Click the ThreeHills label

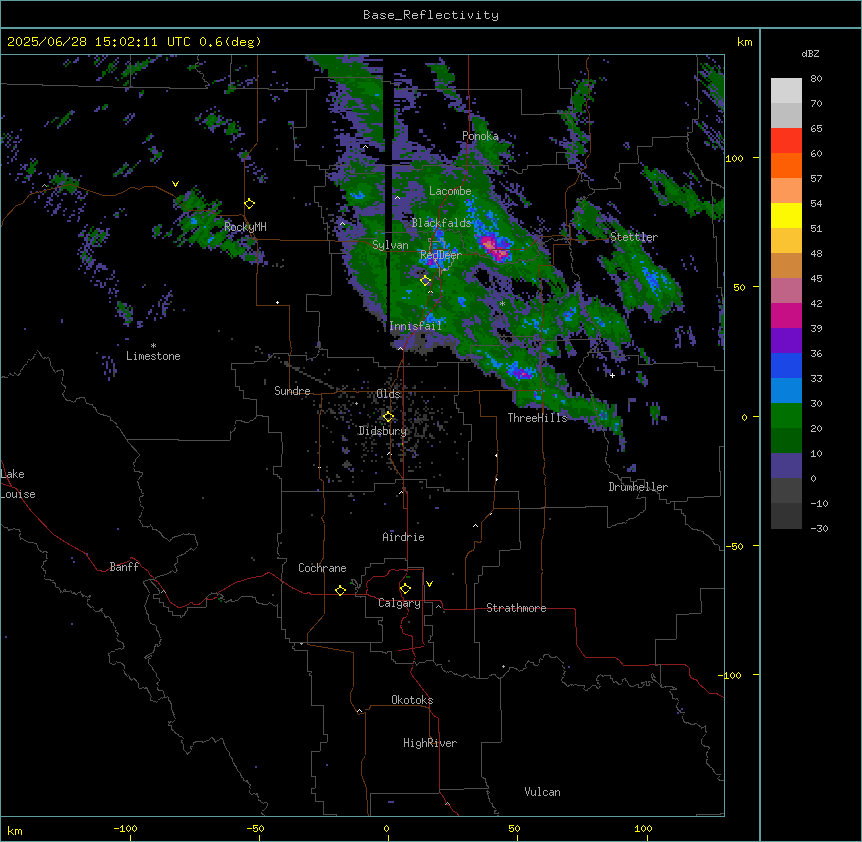[537, 418]
